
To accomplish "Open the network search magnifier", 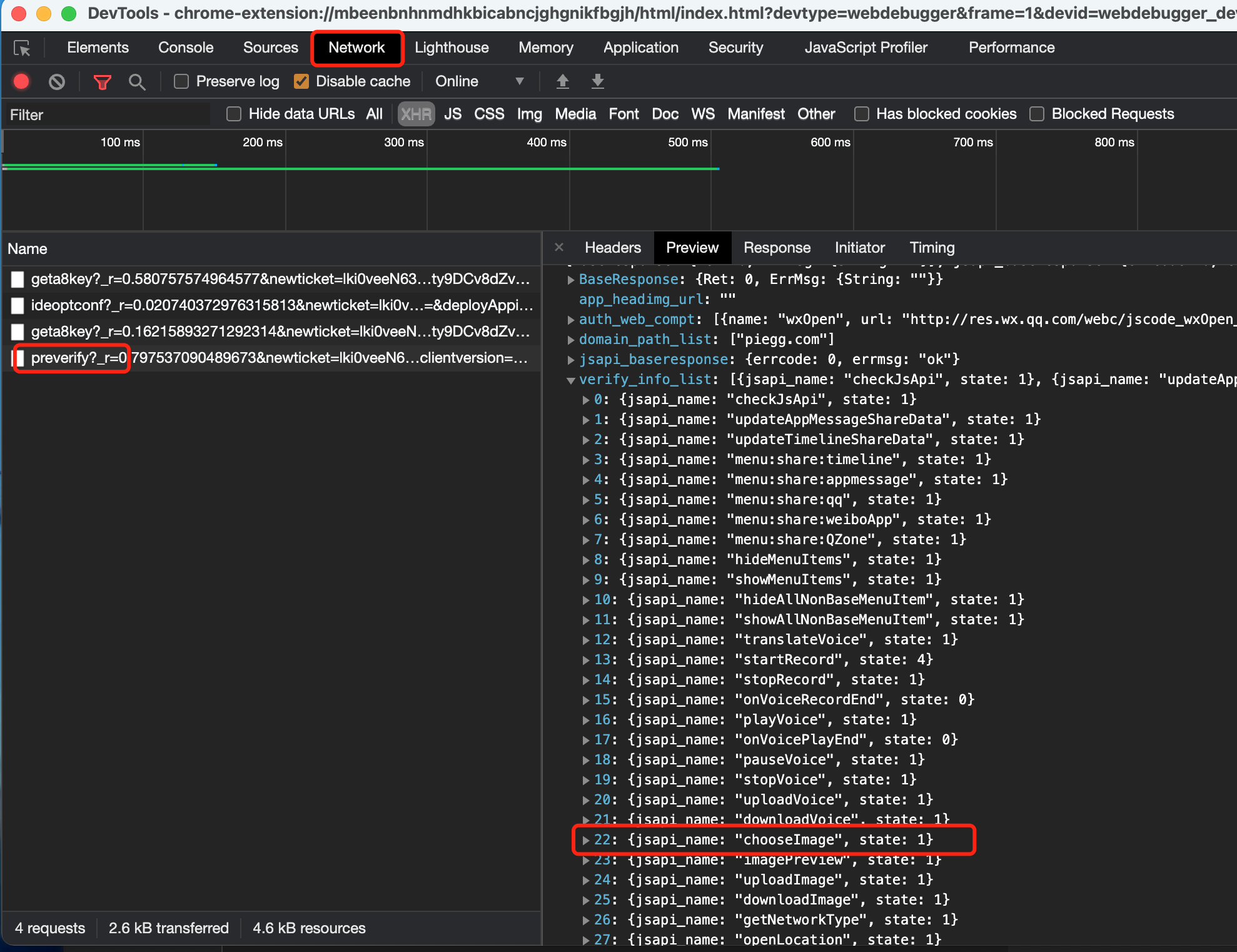I will pyautogui.click(x=136, y=81).
